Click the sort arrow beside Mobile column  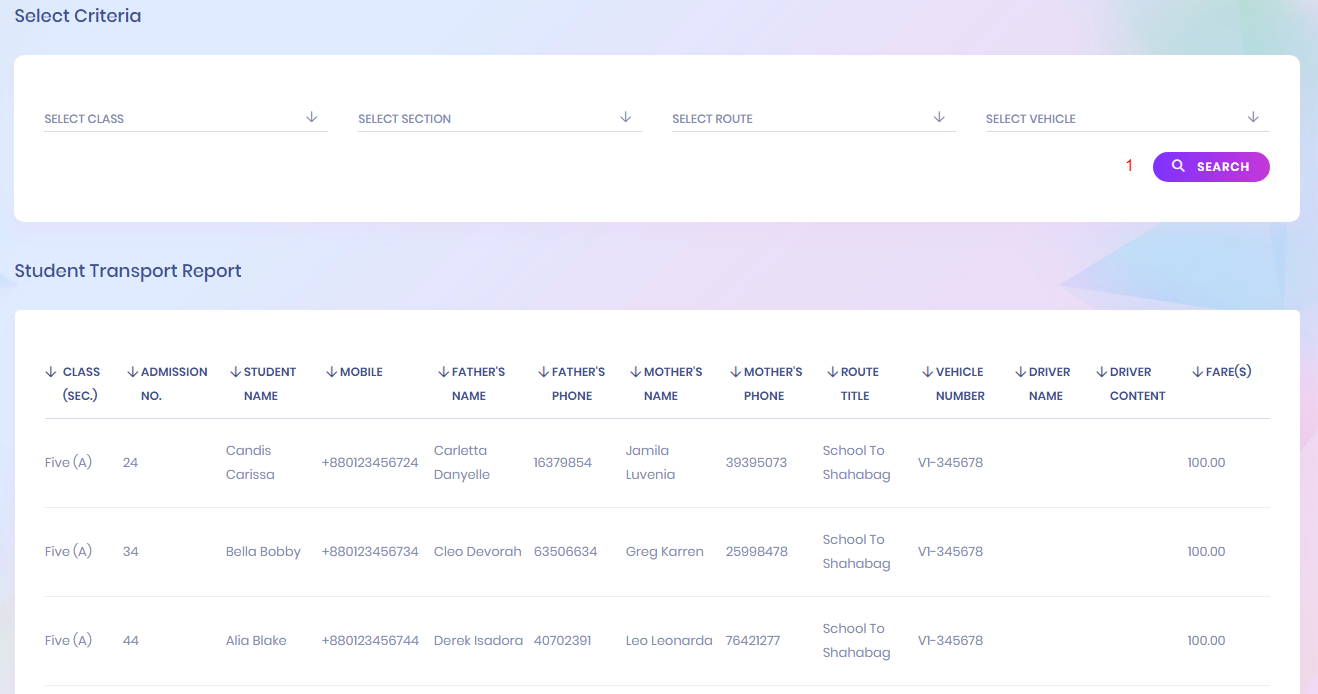click(332, 372)
